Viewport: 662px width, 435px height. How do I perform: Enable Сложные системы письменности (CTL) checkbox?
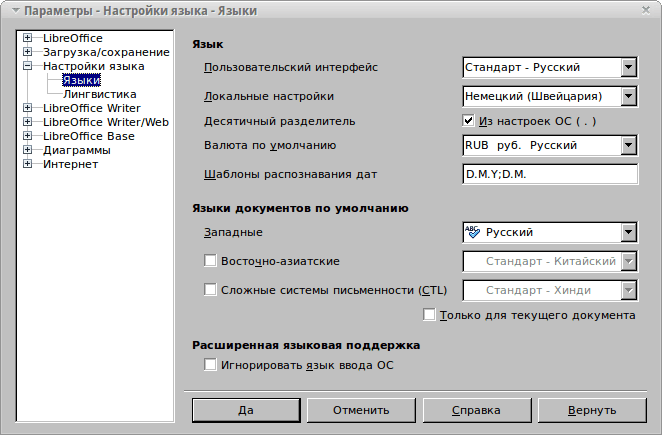[210, 290]
